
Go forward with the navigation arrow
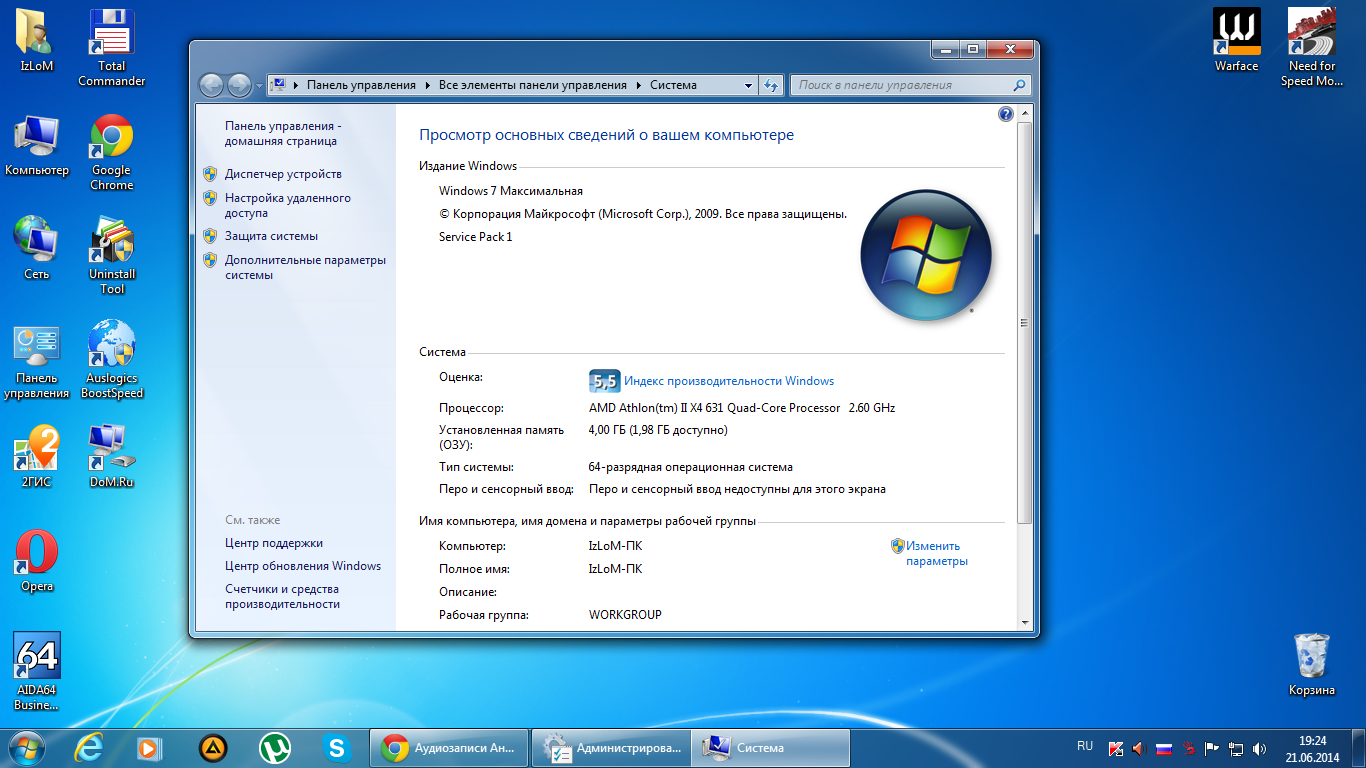[x=239, y=85]
